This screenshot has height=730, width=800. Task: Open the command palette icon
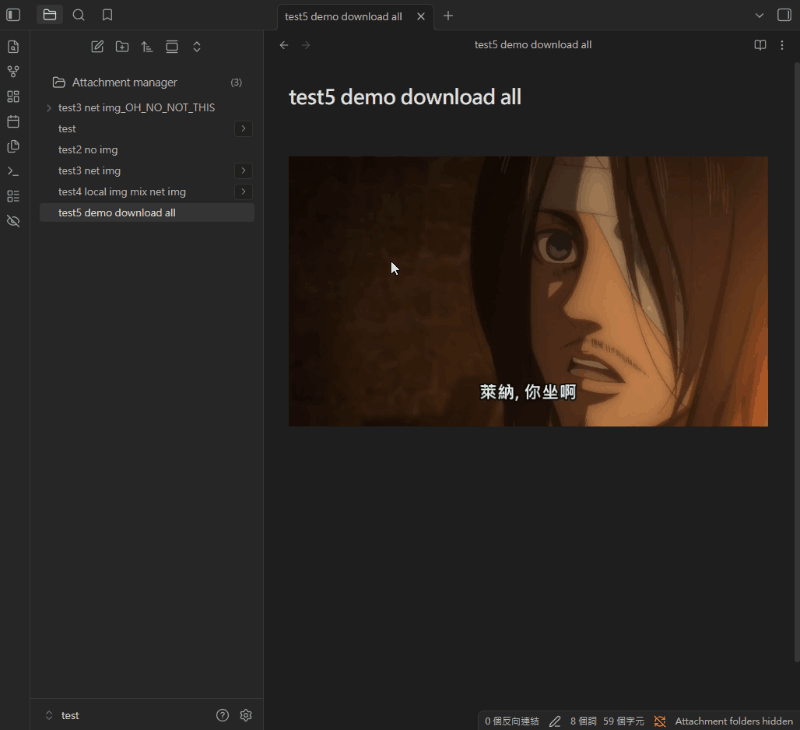[x=14, y=171]
